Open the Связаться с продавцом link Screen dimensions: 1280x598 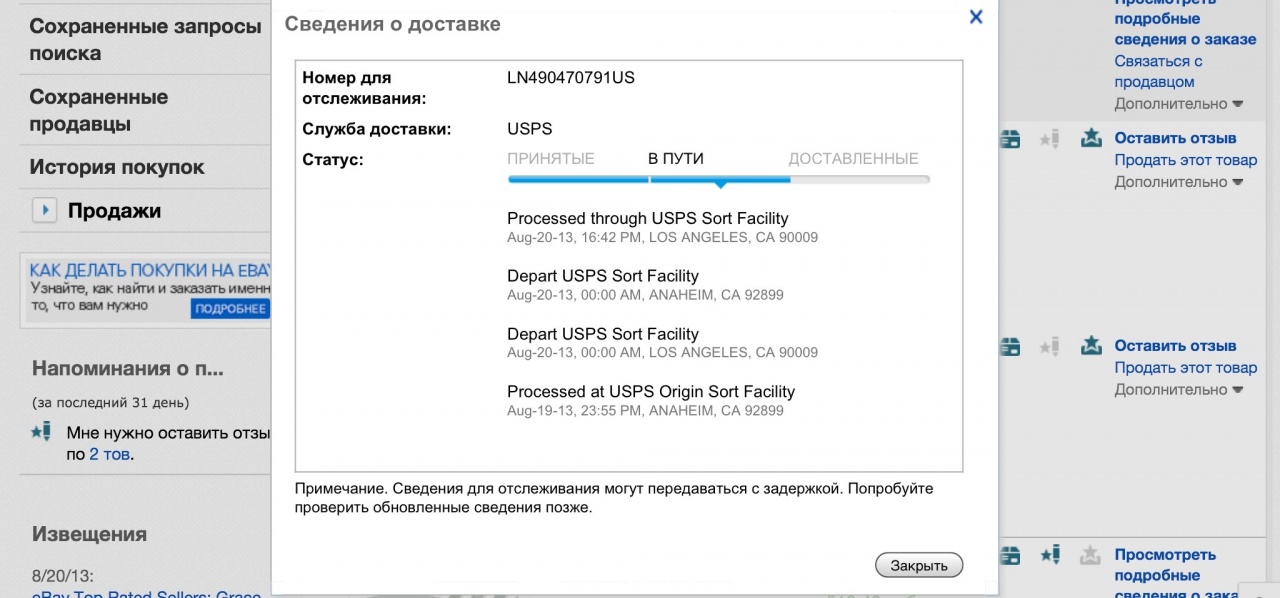pos(1158,72)
